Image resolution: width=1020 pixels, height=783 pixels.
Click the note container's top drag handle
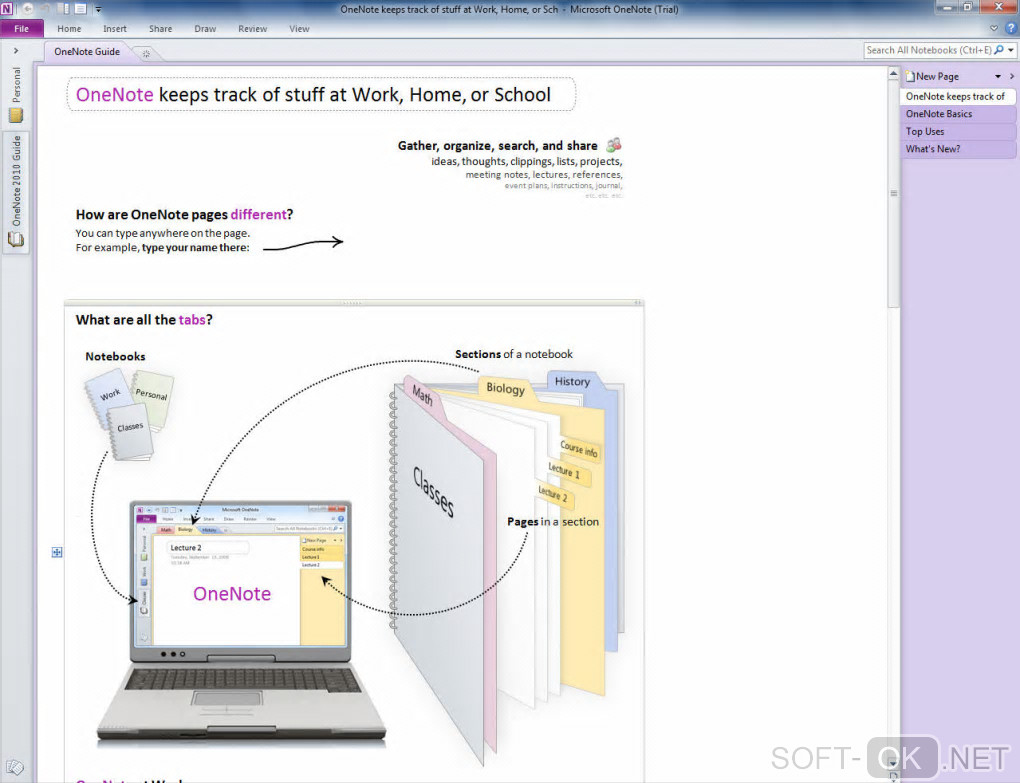(352, 303)
